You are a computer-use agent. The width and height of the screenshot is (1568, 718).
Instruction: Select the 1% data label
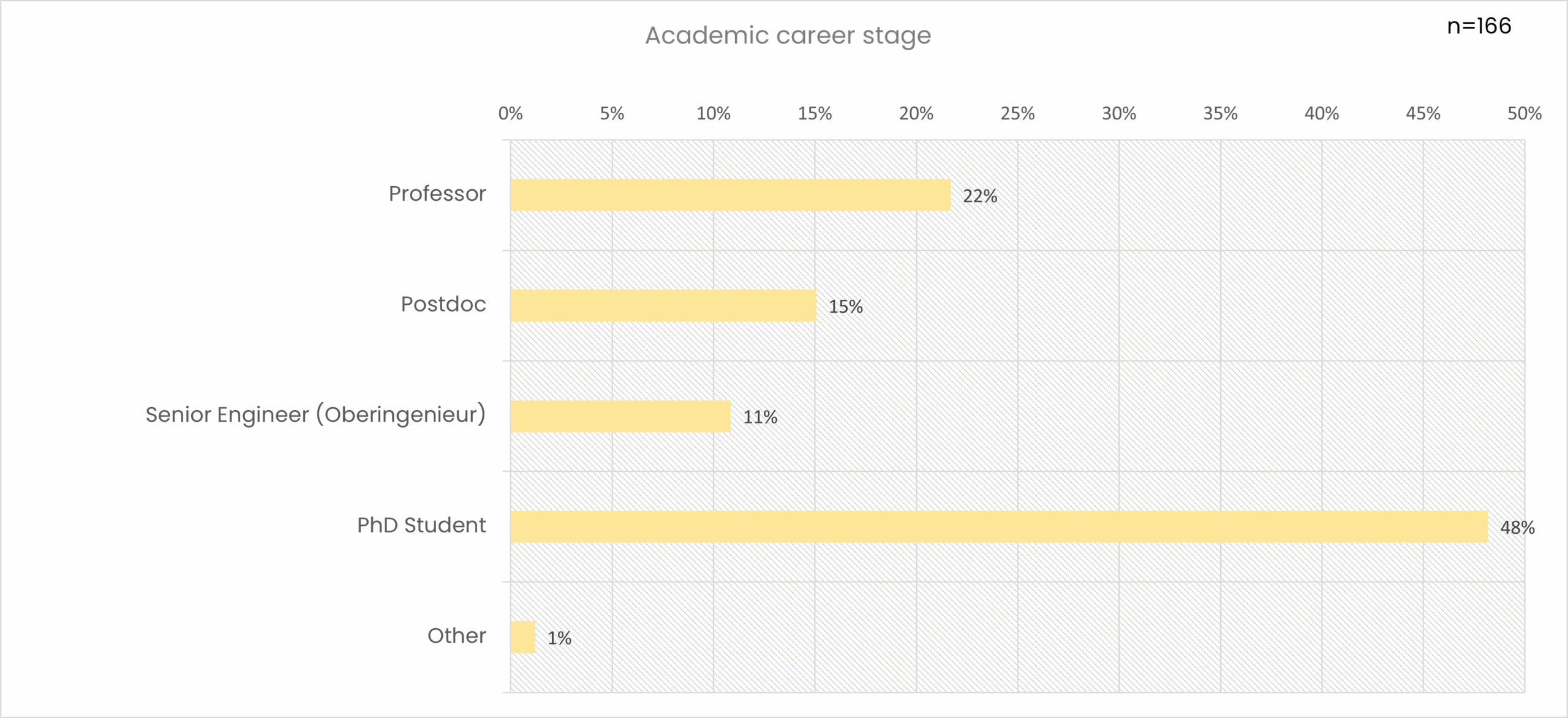pyautogui.click(x=559, y=638)
